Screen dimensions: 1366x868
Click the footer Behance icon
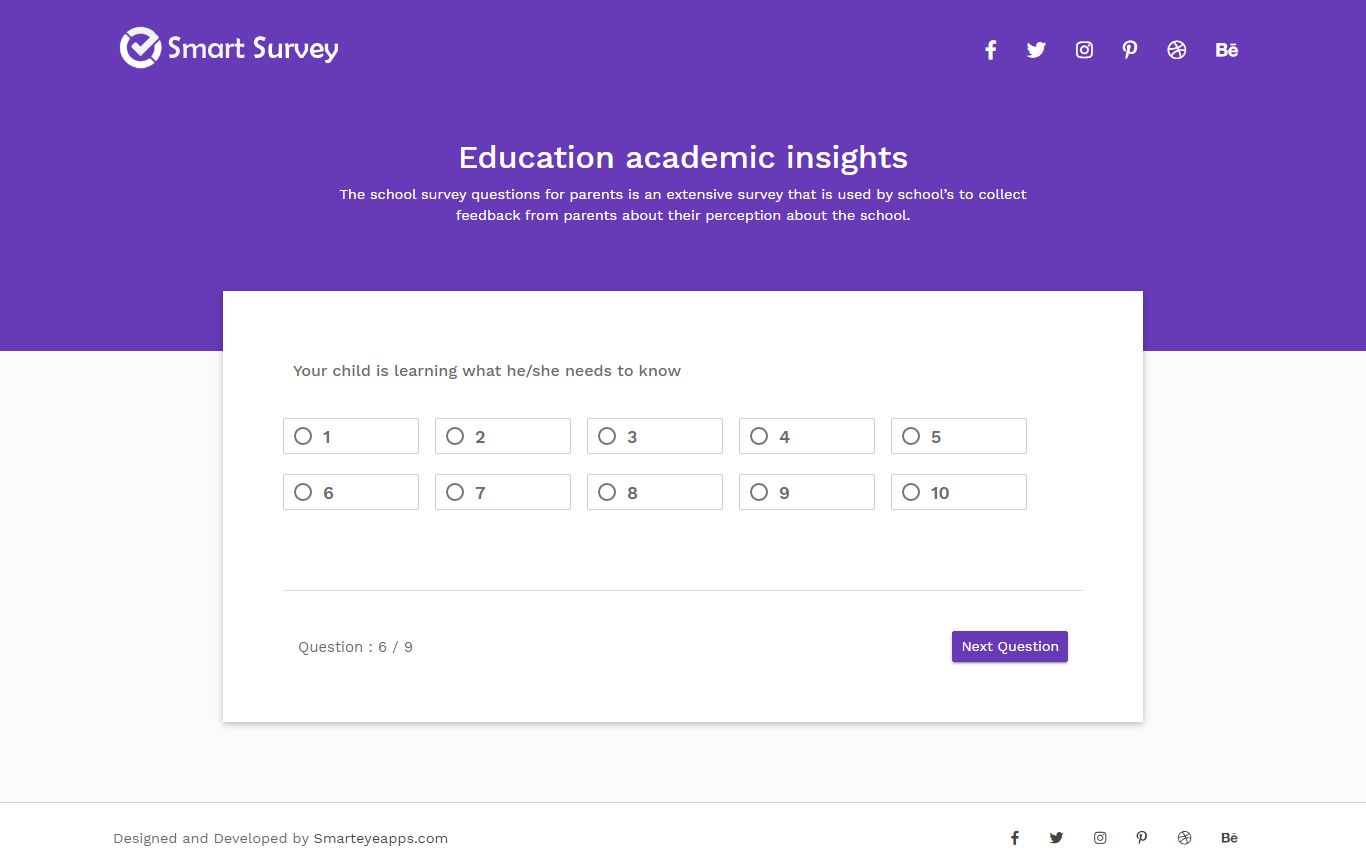pos(1229,838)
